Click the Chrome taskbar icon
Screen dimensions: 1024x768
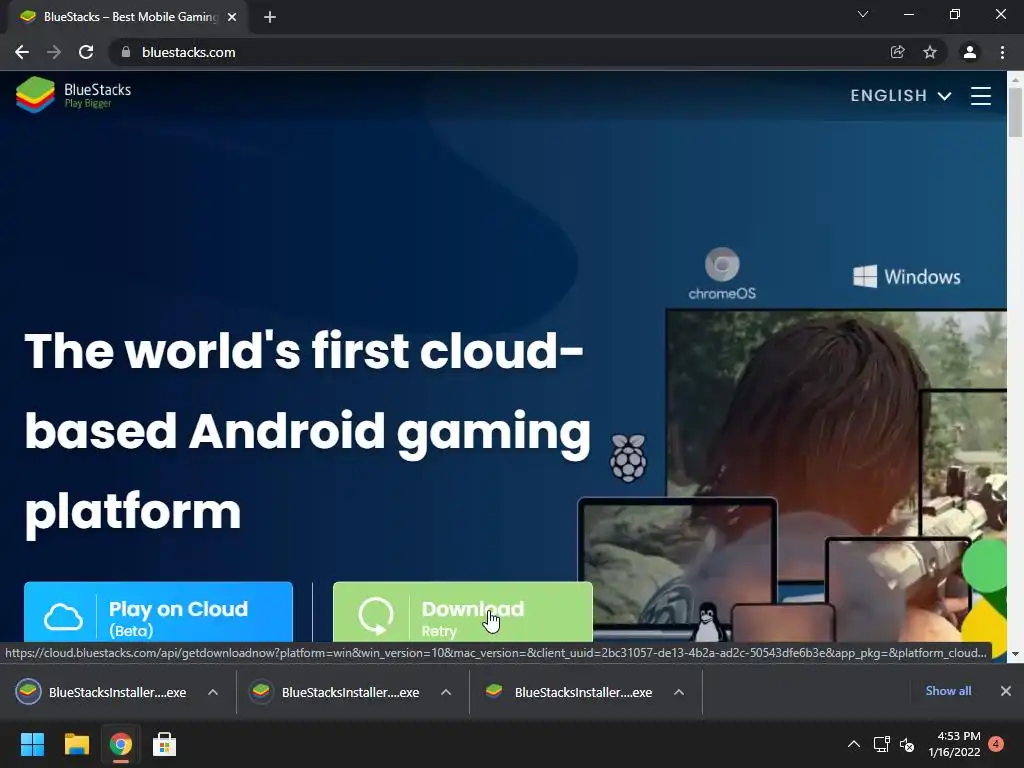pos(121,744)
